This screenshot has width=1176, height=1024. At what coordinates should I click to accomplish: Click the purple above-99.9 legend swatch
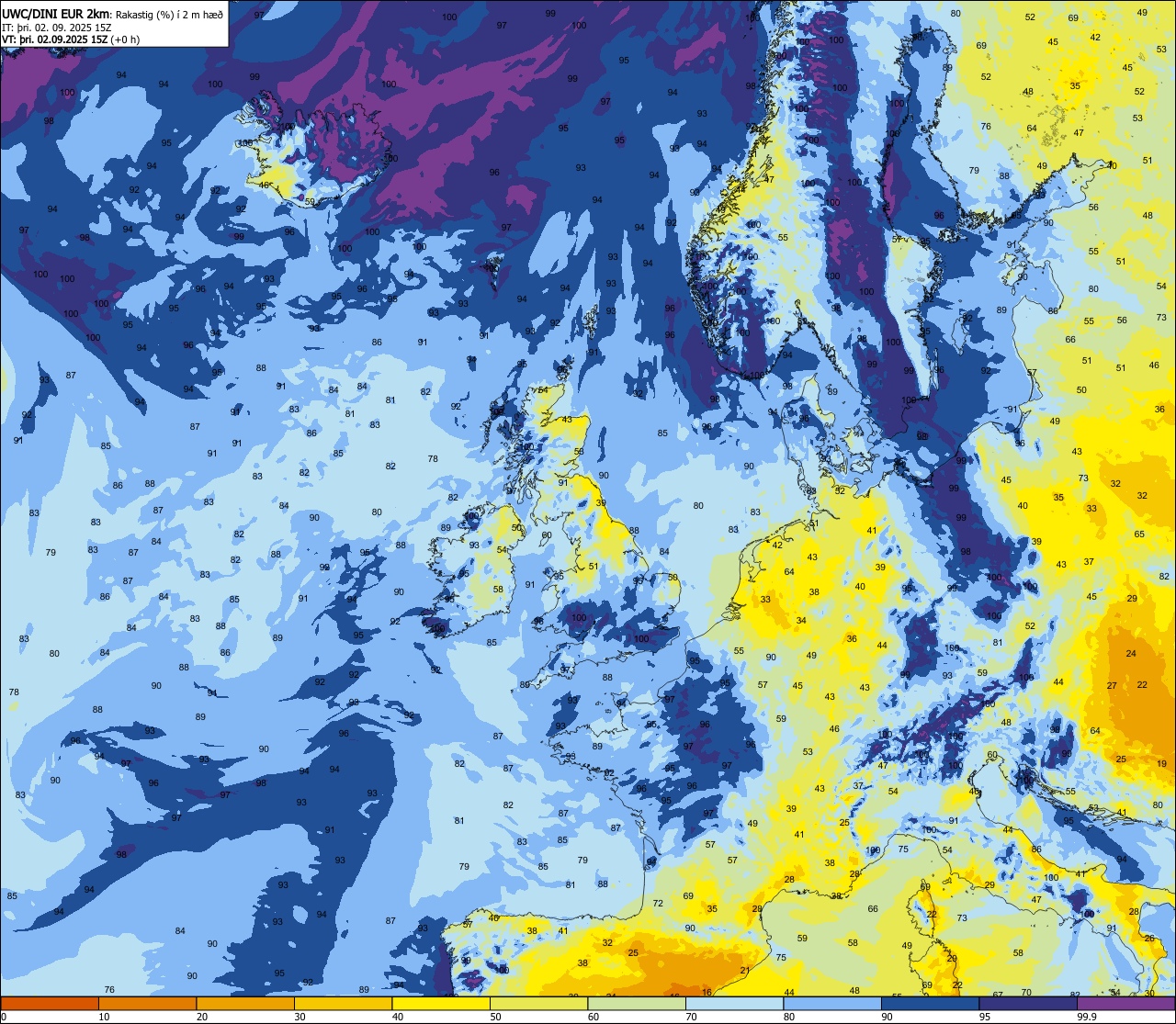click(1125, 1003)
